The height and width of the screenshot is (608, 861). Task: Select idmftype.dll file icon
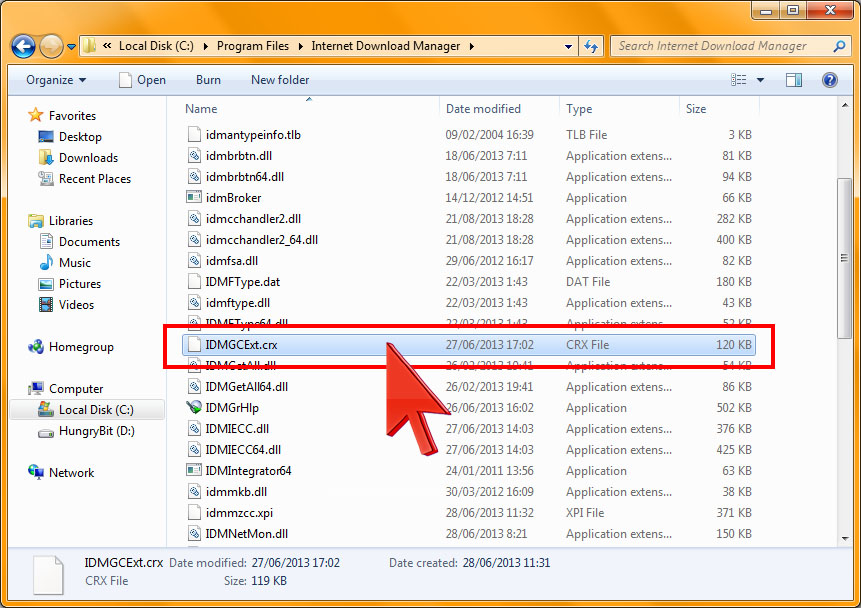coord(194,303)
